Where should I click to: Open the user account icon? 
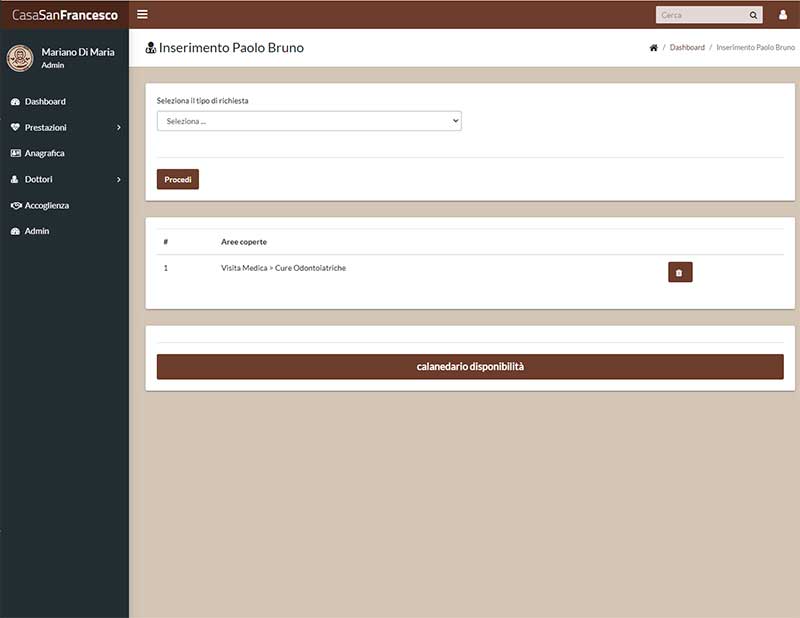tap(783, 15)
